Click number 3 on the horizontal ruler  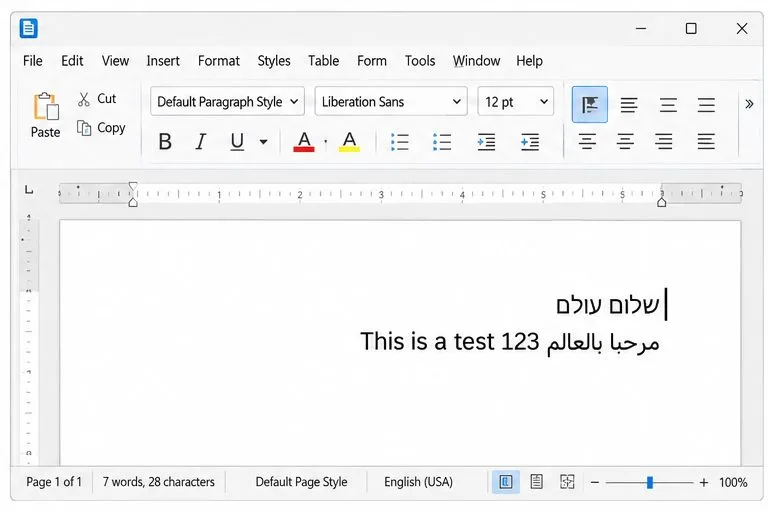[381, 195]
